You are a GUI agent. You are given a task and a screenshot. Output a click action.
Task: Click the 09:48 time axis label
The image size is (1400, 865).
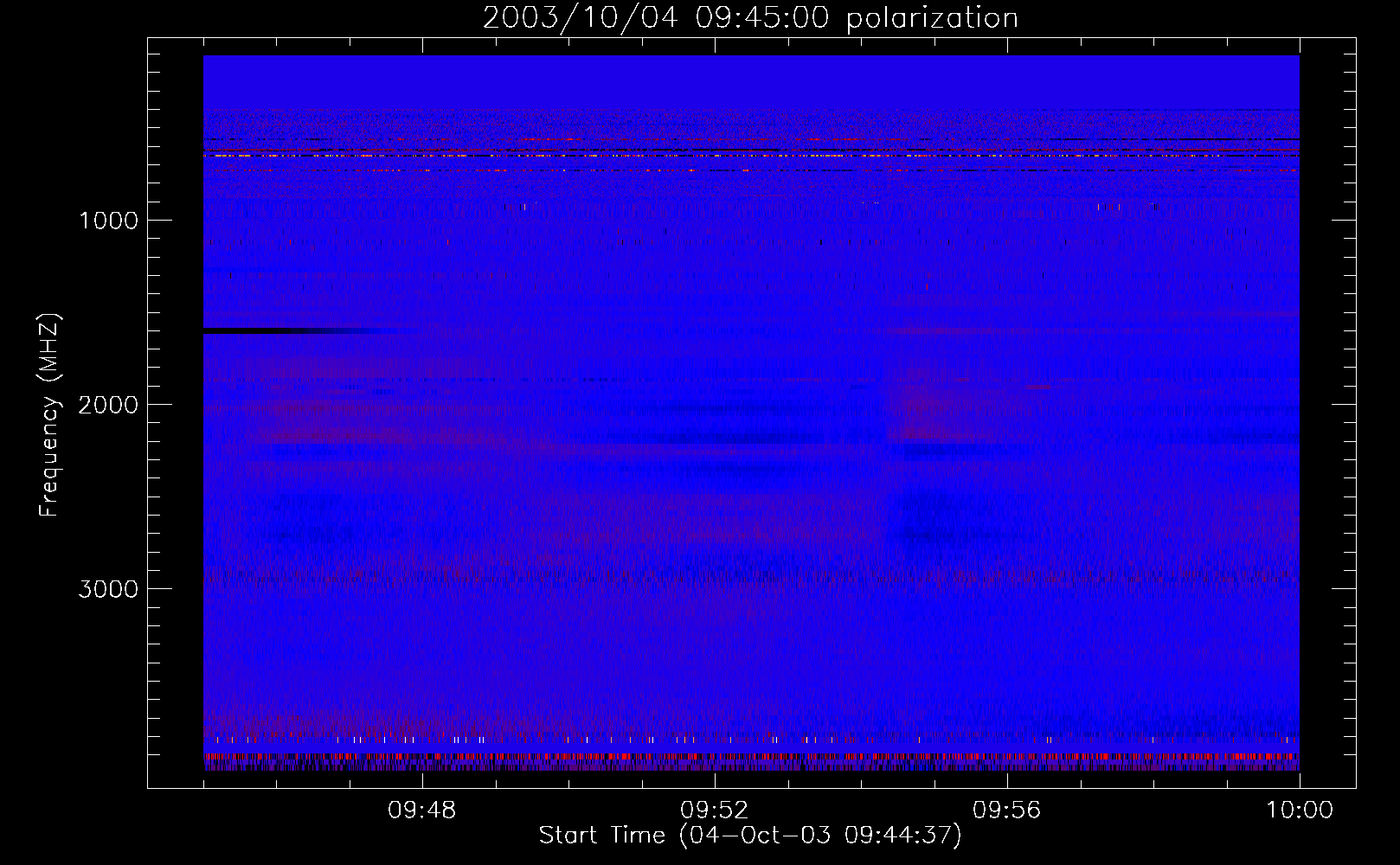(421, 811)
